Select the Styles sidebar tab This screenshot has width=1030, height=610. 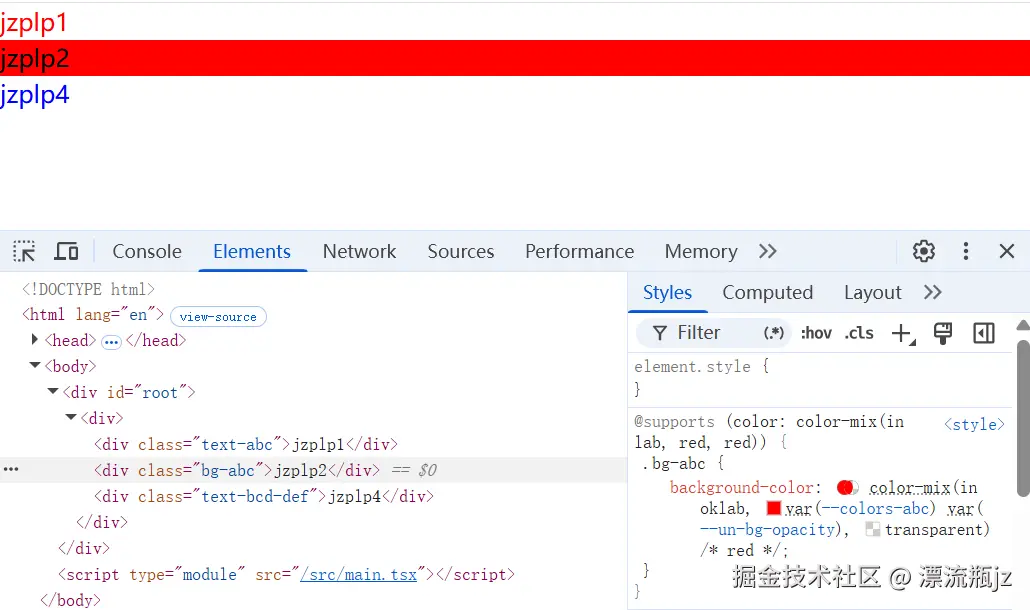[667, 292]
